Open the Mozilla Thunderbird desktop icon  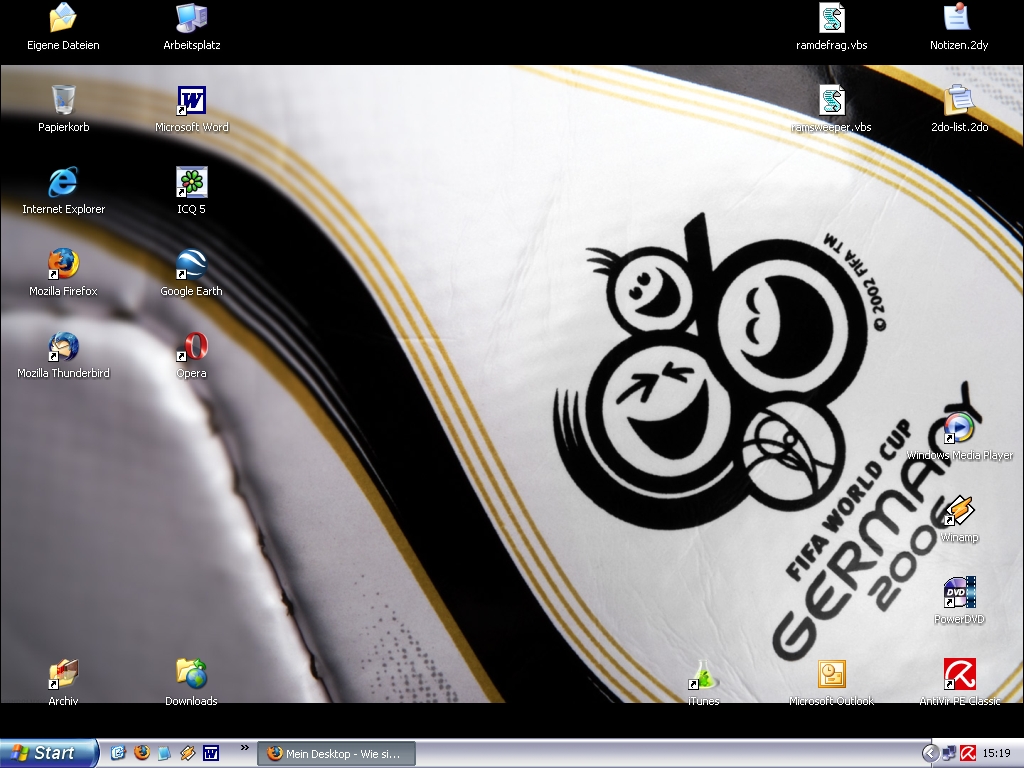(x=63, y=347)
